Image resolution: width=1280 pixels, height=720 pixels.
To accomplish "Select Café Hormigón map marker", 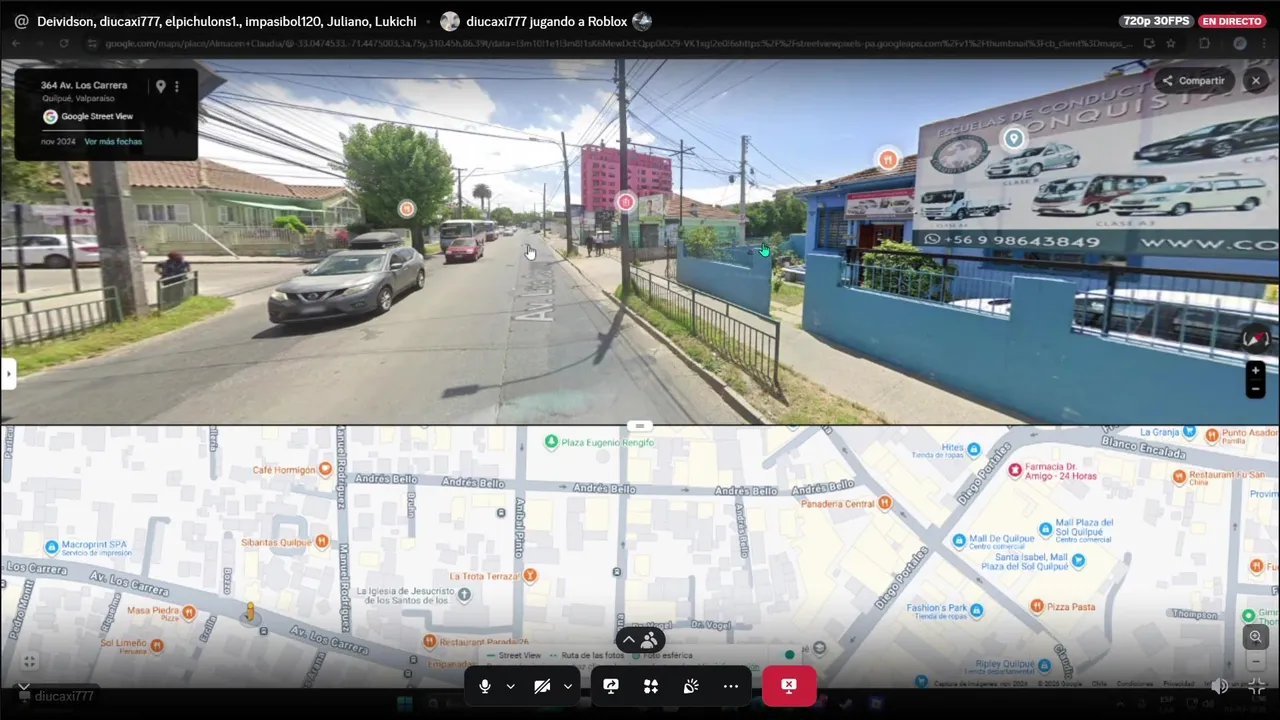I will [x=325, y=469].
